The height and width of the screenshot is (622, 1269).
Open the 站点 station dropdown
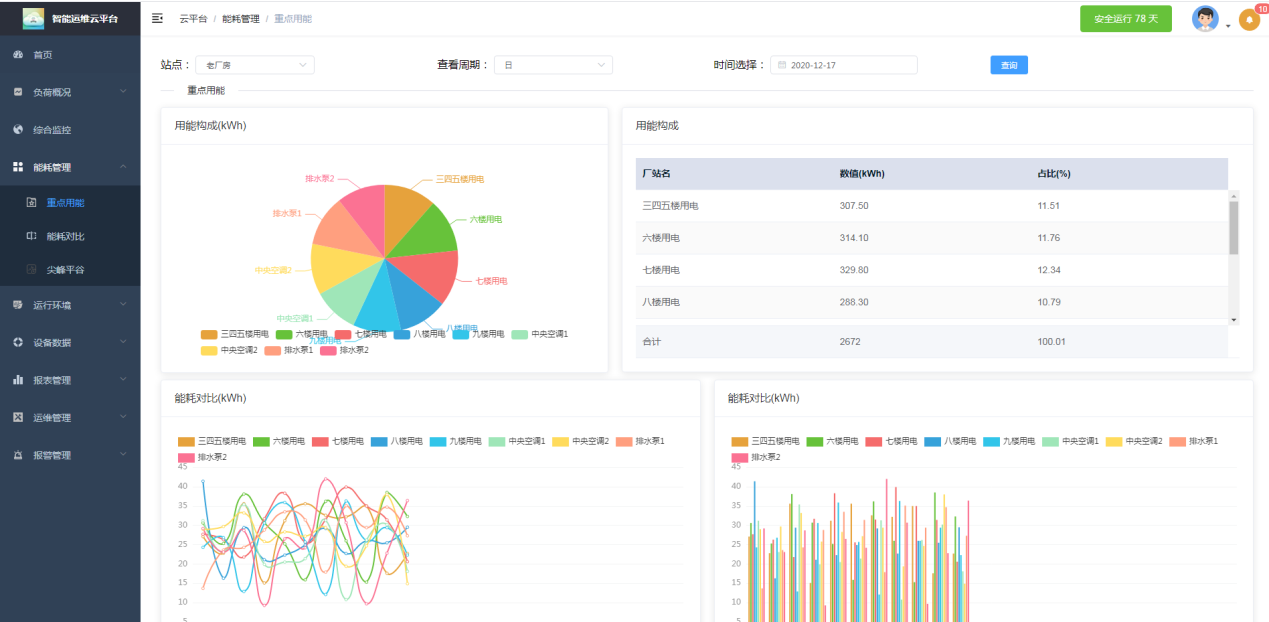[x=254, y=65]
